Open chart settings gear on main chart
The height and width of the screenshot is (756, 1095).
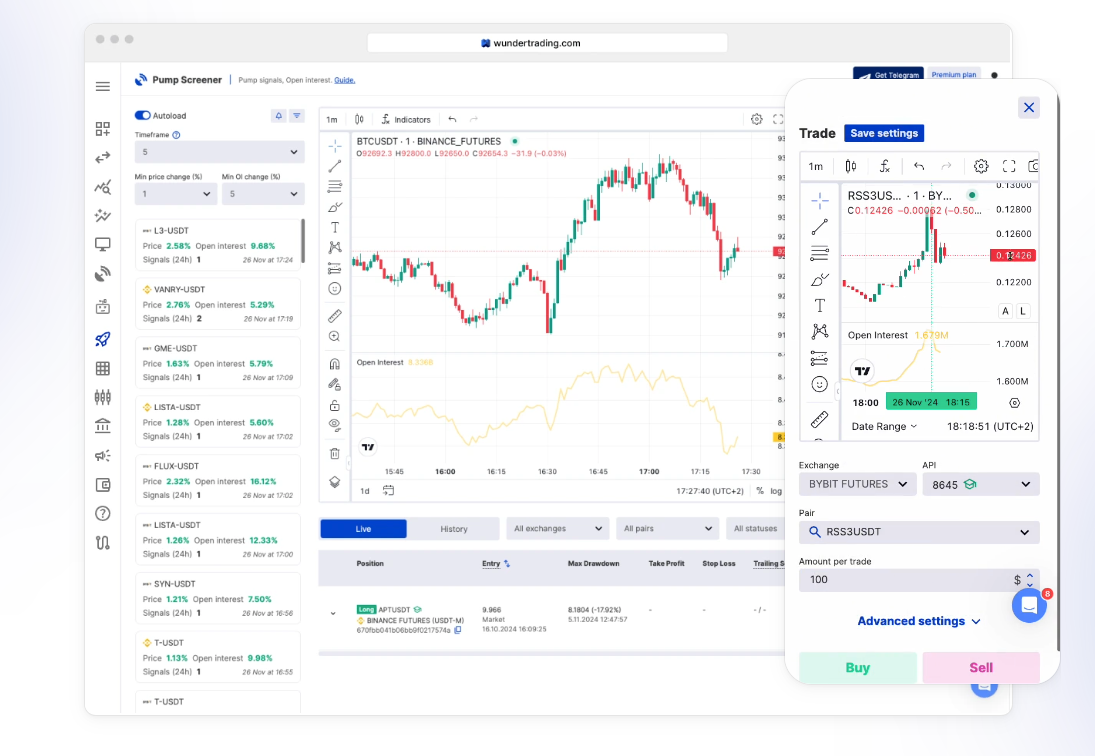coord(756,119)
